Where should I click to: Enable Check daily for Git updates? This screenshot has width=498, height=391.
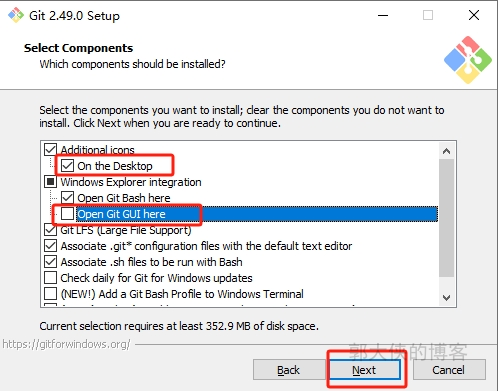point(50,278)
